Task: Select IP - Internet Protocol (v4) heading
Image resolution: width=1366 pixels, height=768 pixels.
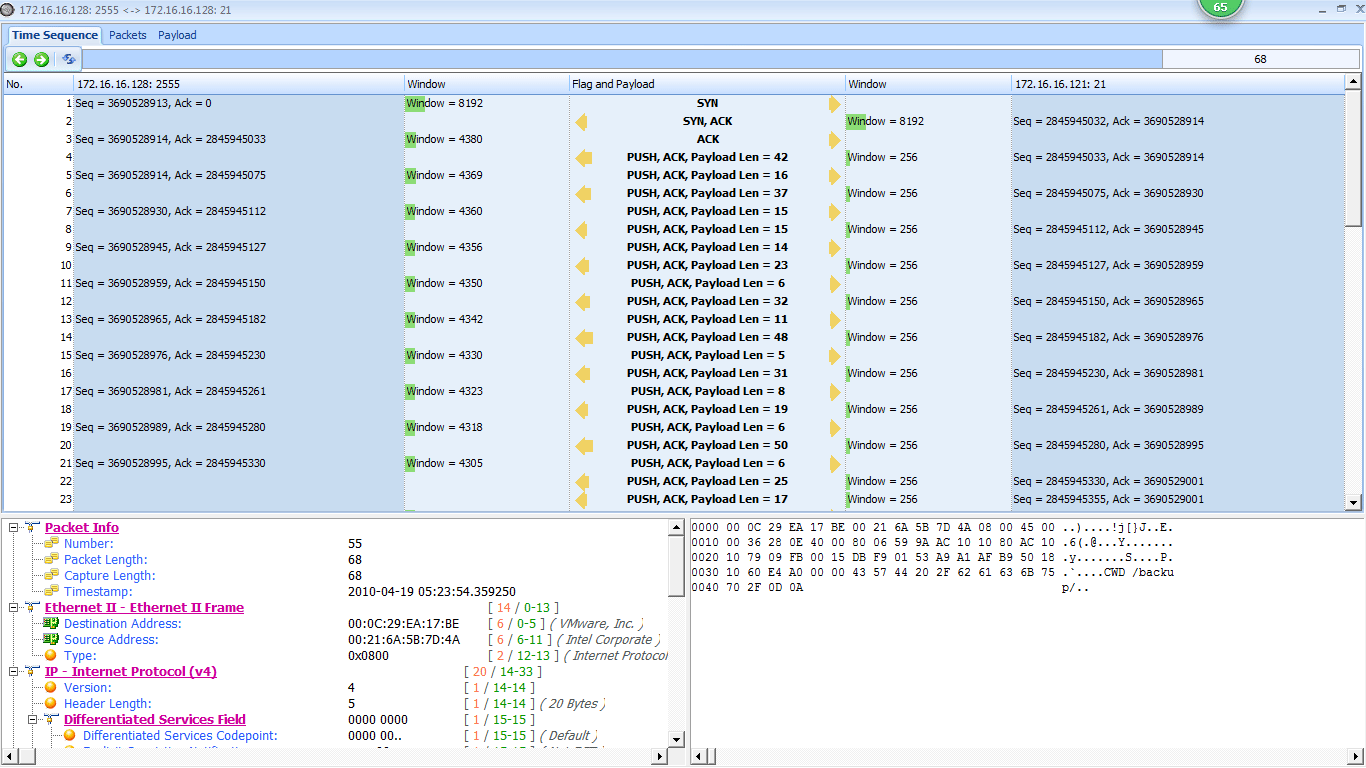Action: pos(131,671)
